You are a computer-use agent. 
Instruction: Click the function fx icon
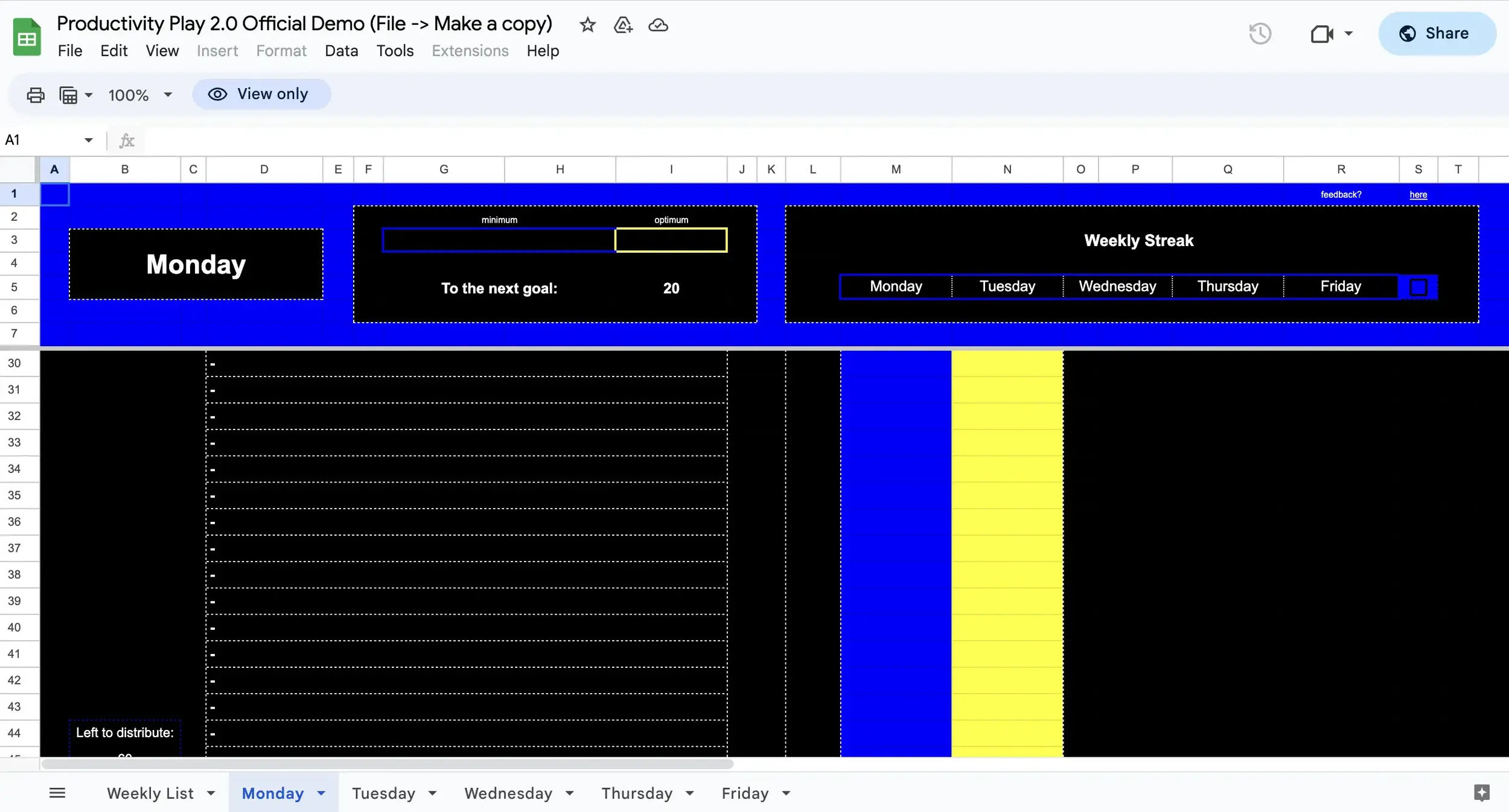pyautogui.click(x=126, y=141)
